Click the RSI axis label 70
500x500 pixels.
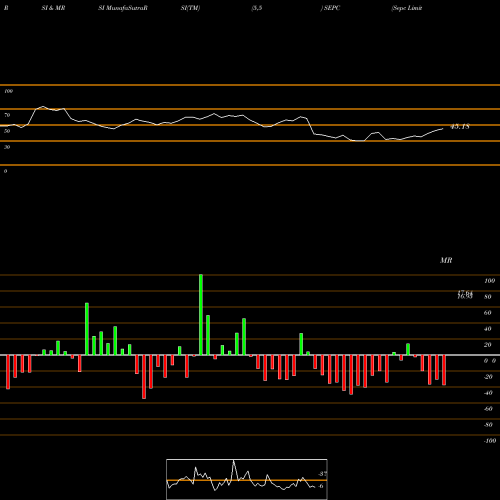7,115
